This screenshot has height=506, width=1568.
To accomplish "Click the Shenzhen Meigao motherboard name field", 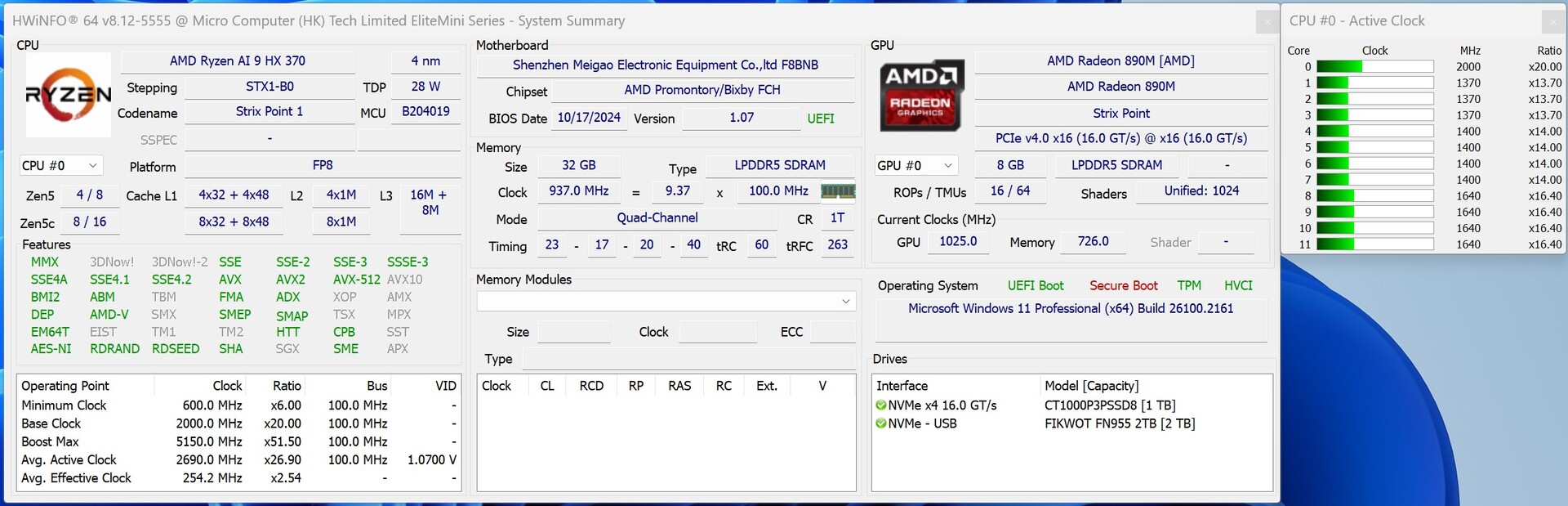I will pyautogui.click(x=666, y=65).
